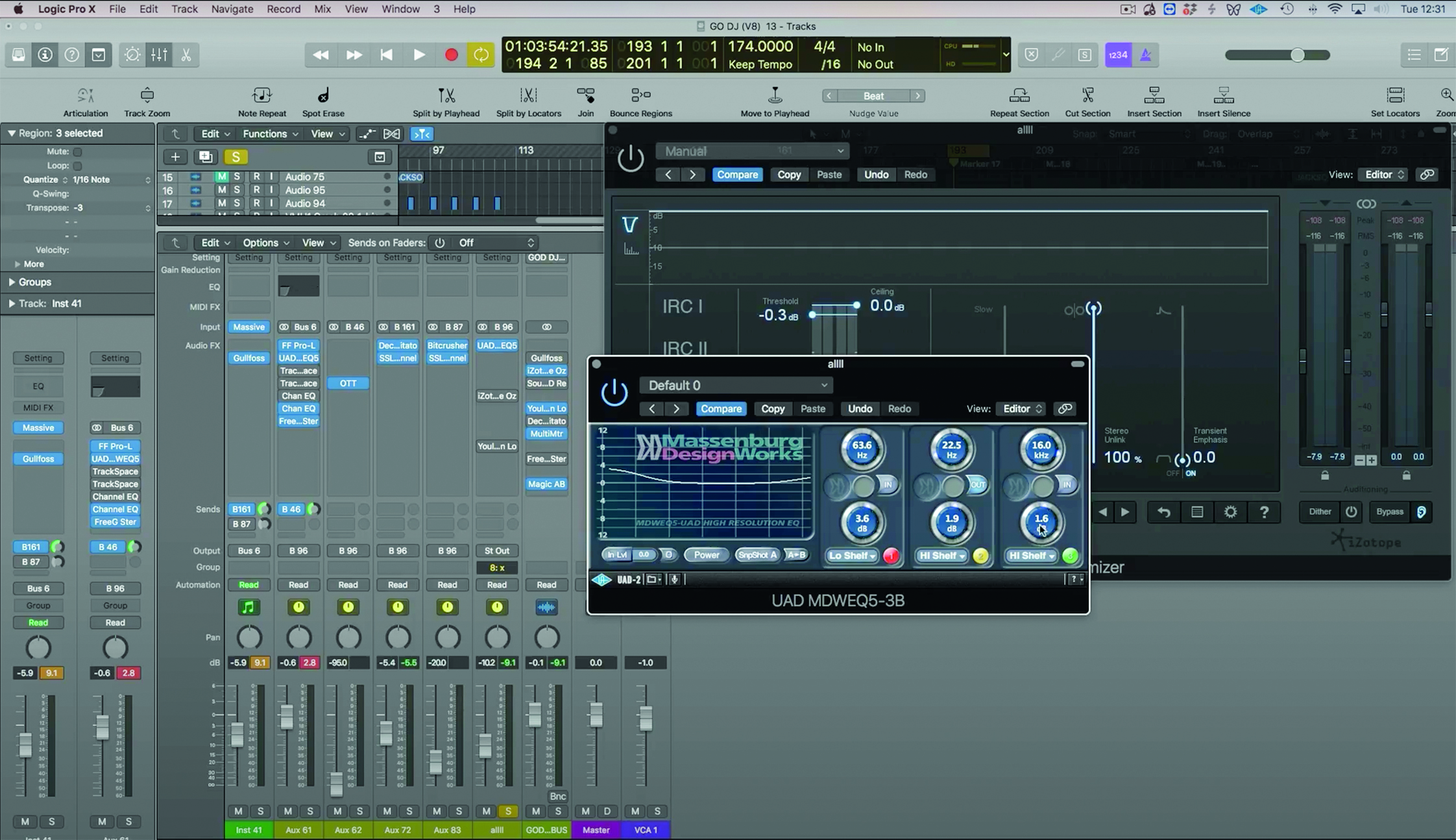Viewport: 1456px width, 840px height.
Task: Click Copy in MDWEQ5 plugin header
Action: click(772, 408)
